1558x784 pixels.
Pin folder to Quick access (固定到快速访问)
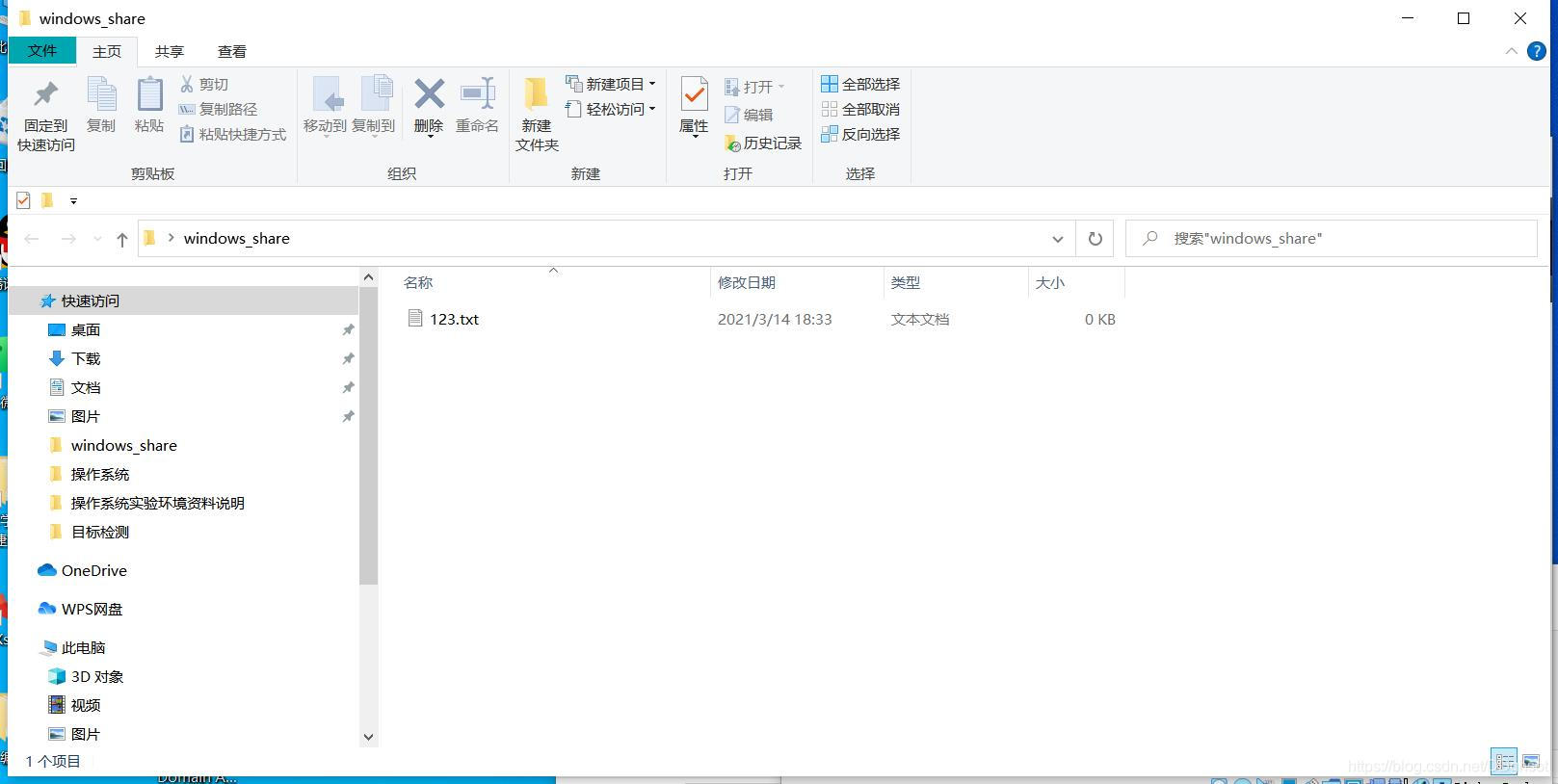pyautogui.click(x=45, y=115)
